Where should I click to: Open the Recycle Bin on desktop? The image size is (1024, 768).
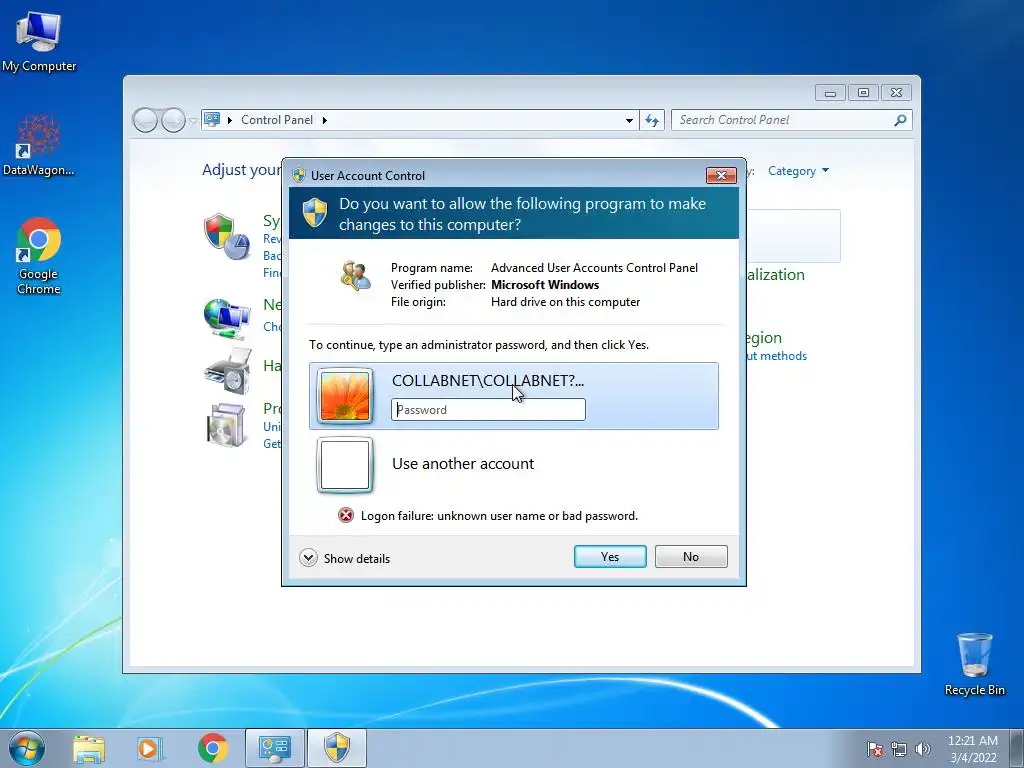pos(974,664)
